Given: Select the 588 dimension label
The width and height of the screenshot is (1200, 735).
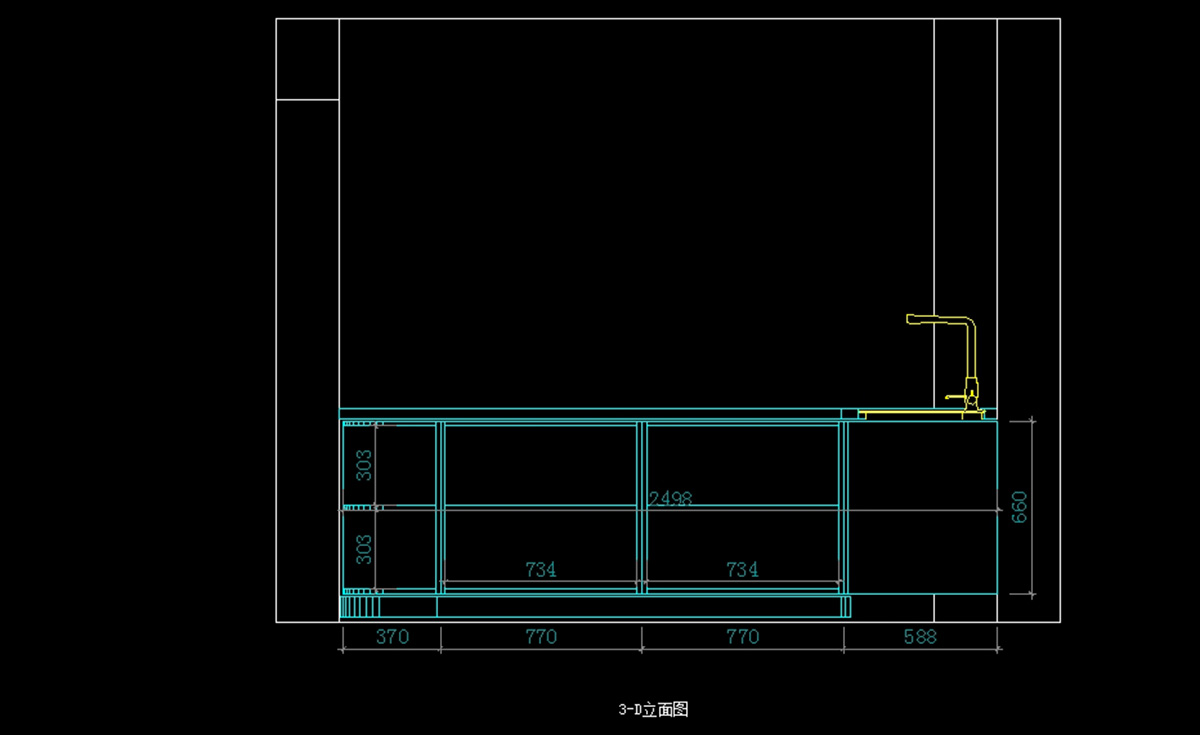Looking at the screenshot, I should click(919, 636).
